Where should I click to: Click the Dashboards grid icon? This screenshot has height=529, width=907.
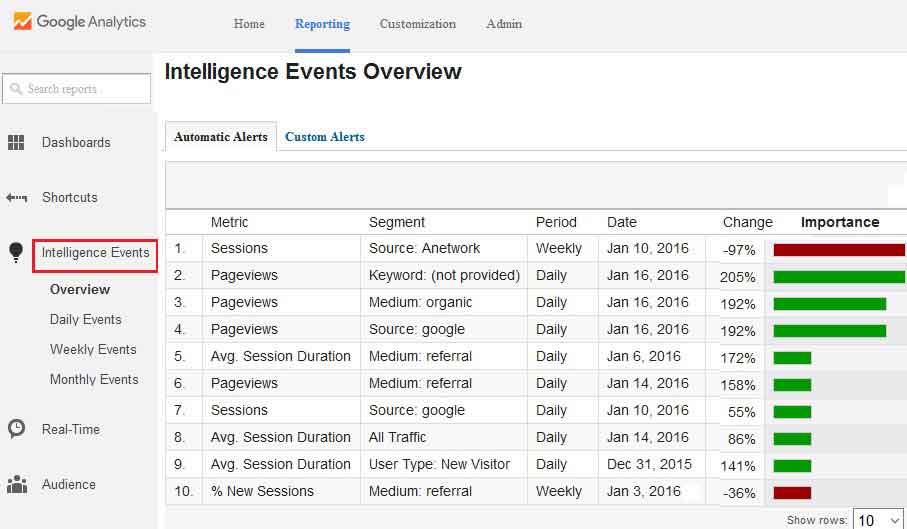tap(16, 142)
